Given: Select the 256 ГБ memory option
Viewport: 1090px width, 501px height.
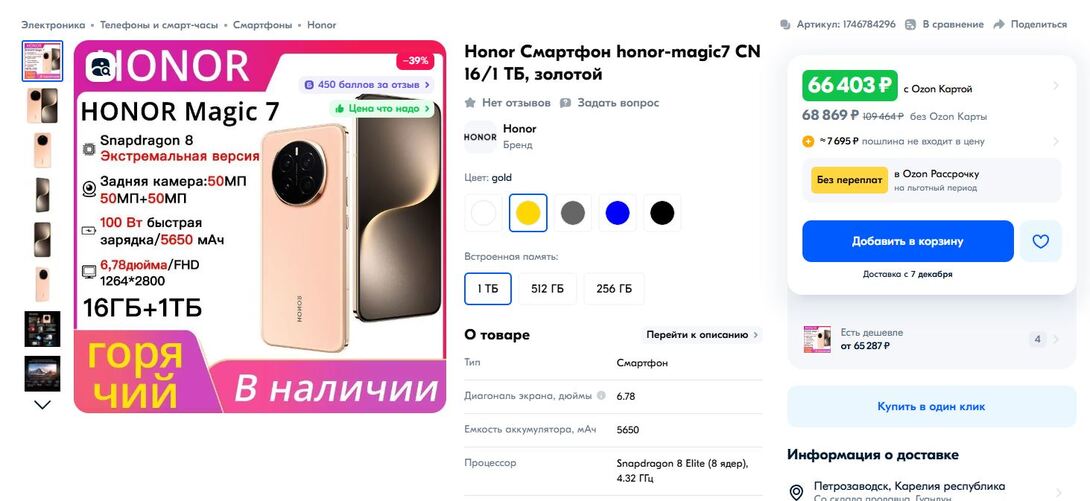Looking at the screenshot, I should coord(614,289).
